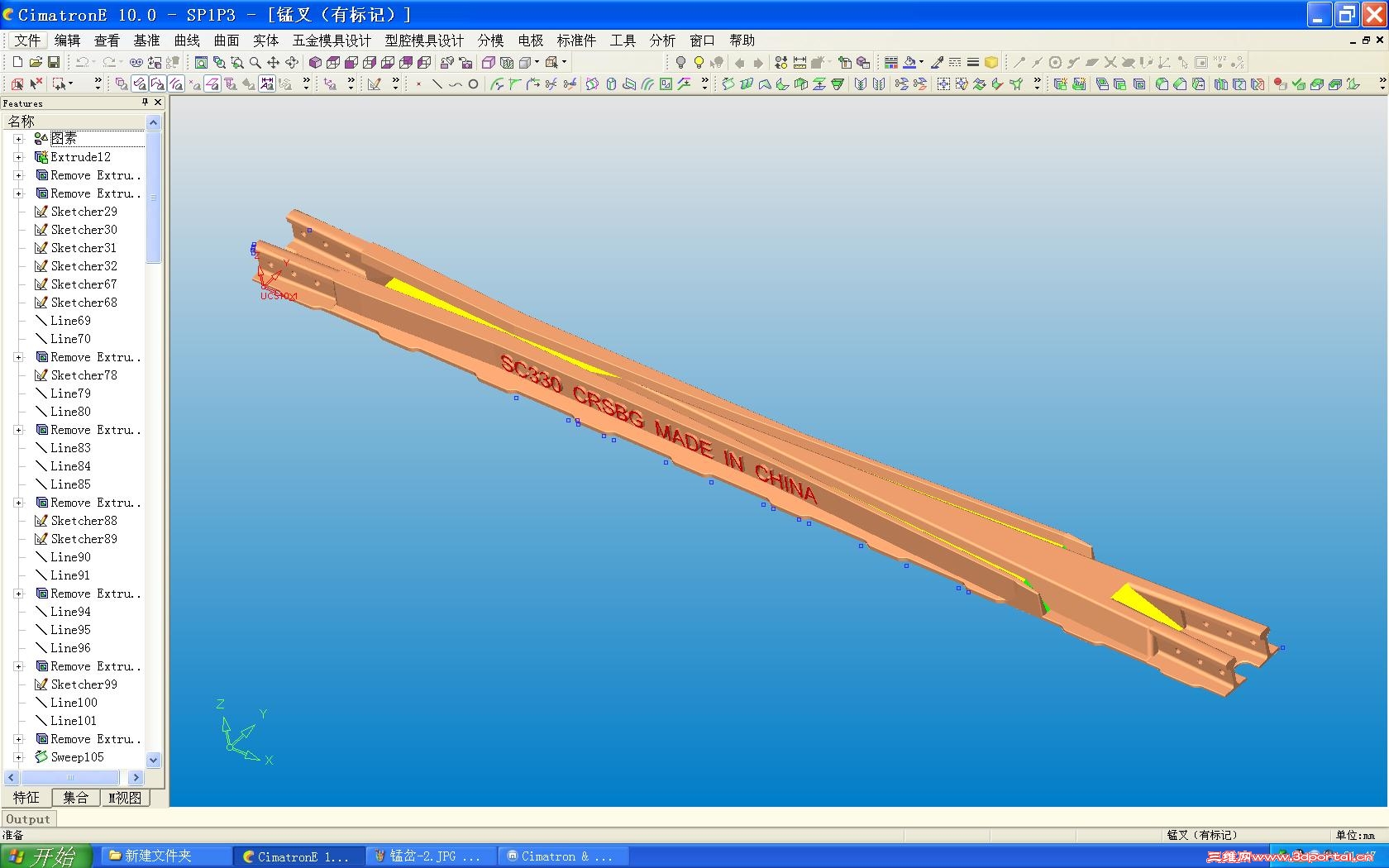Click the 开始 Start button
Screen dimensions: 1389x868
45,856
